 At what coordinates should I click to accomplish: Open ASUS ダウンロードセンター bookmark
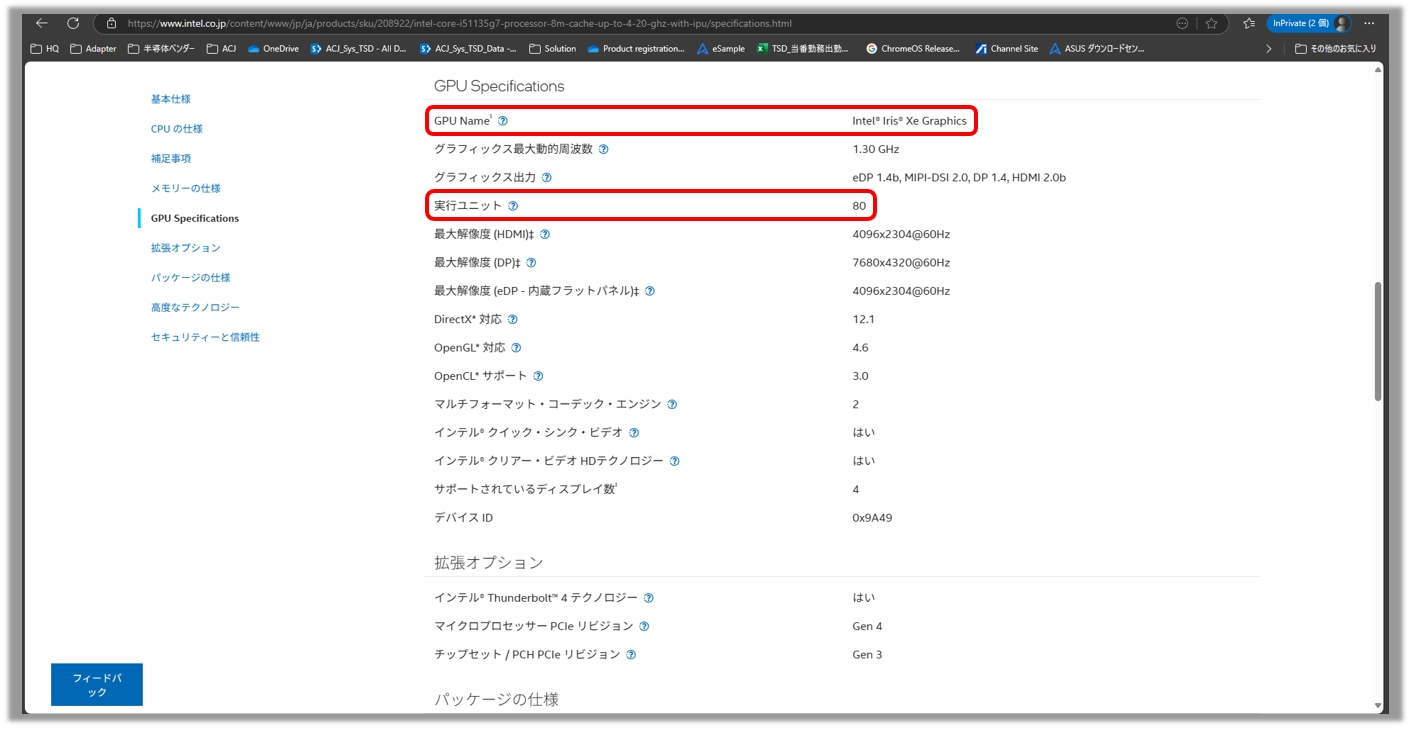click(1097, 48)
